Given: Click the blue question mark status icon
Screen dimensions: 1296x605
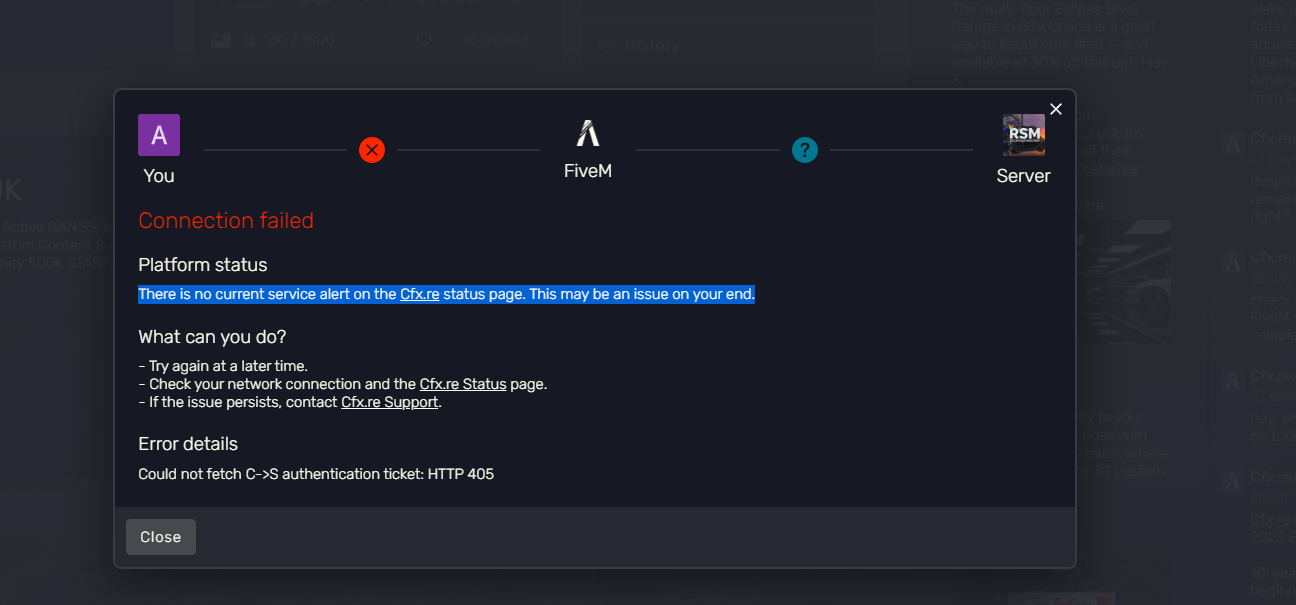Looking at the screenshot, I should 805,150.
